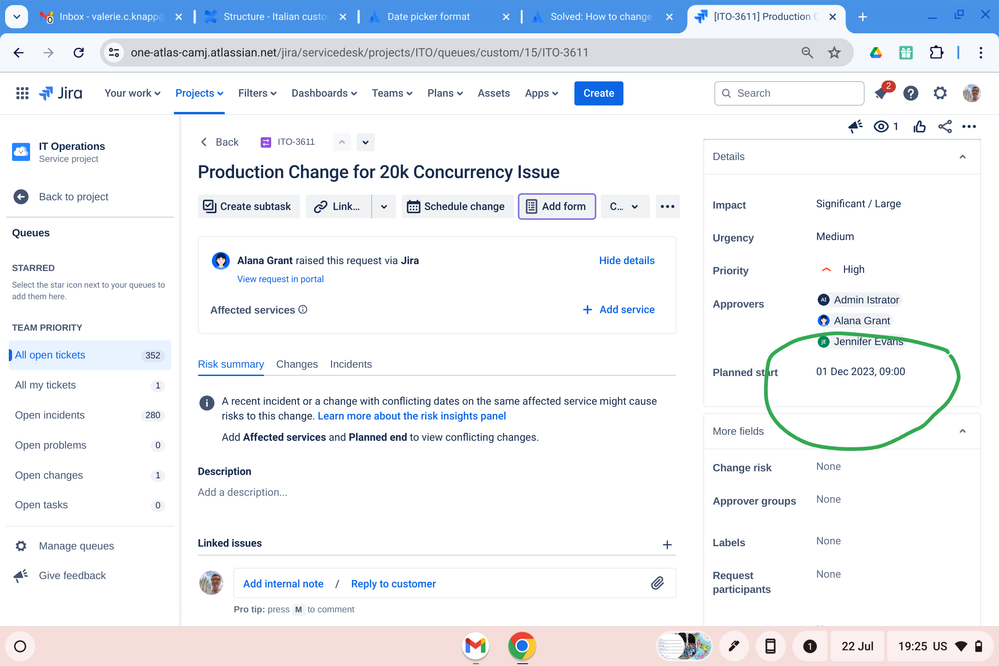This screenshot has width=999, height=666.
Task: Click the Create button
Action: 599,93
